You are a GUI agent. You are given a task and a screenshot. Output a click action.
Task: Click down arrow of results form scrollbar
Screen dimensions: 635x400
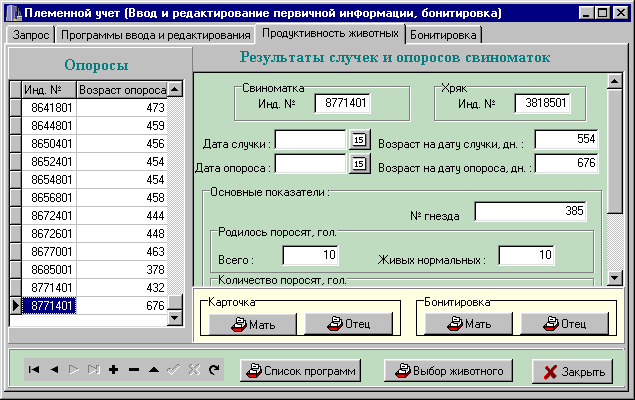click(615, 278)
